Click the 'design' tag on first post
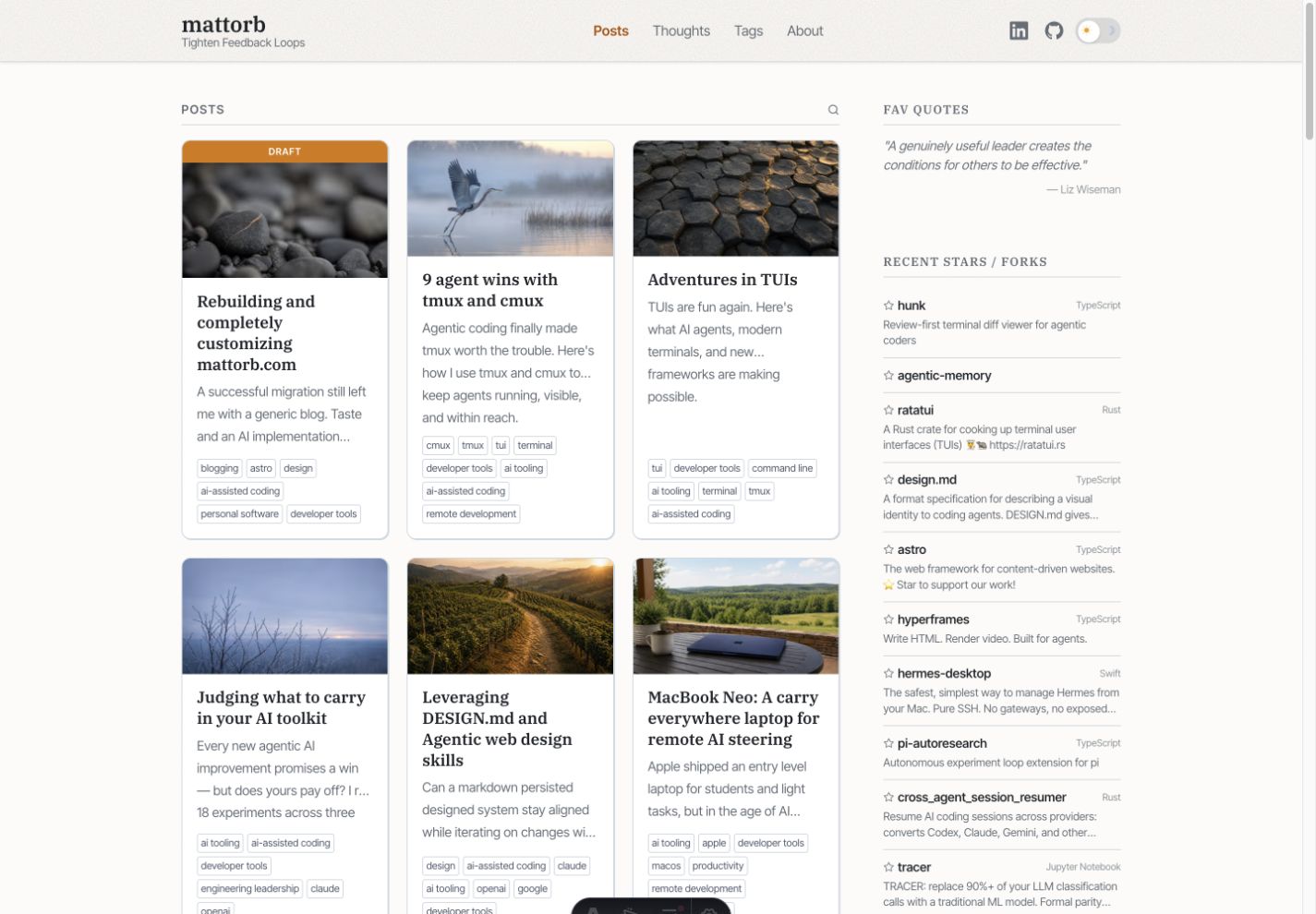1316x914 pixels. click(297, 468)
